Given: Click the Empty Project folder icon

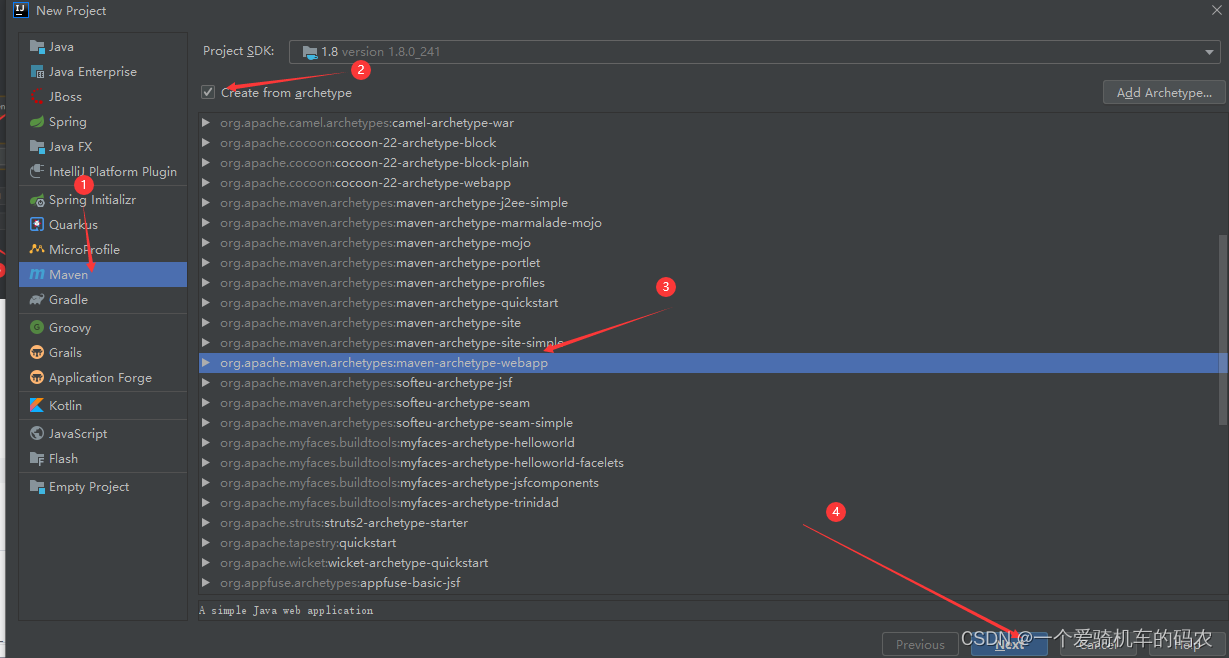Looking at the screenshot, I should [x=37, y=487].
